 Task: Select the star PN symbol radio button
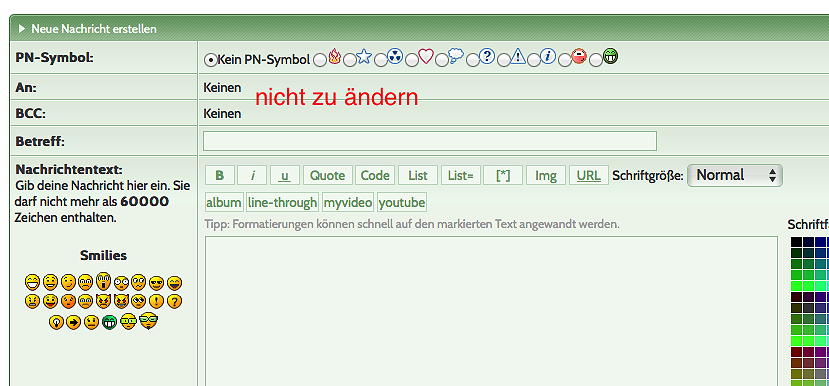tap(349, 60)
